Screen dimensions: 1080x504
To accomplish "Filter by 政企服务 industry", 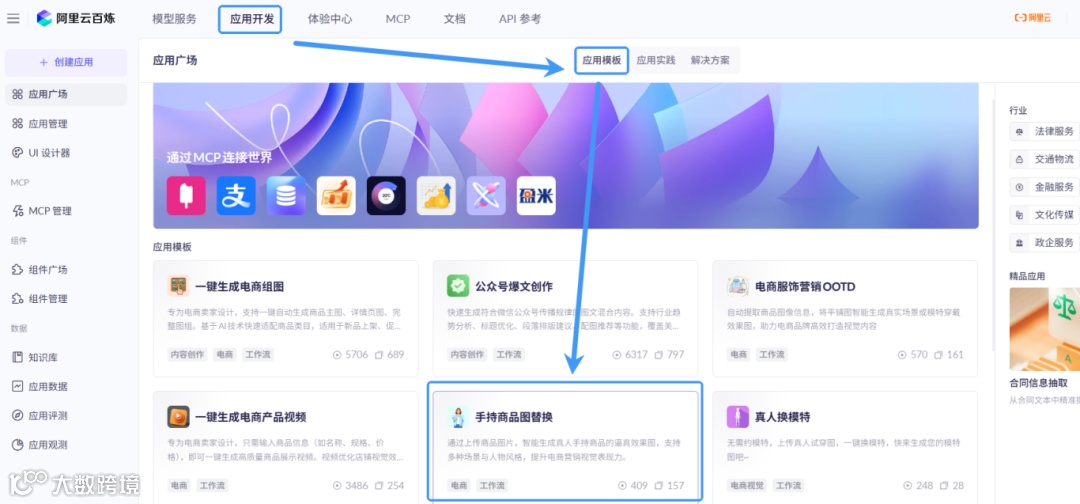I will pos(1044,242).
